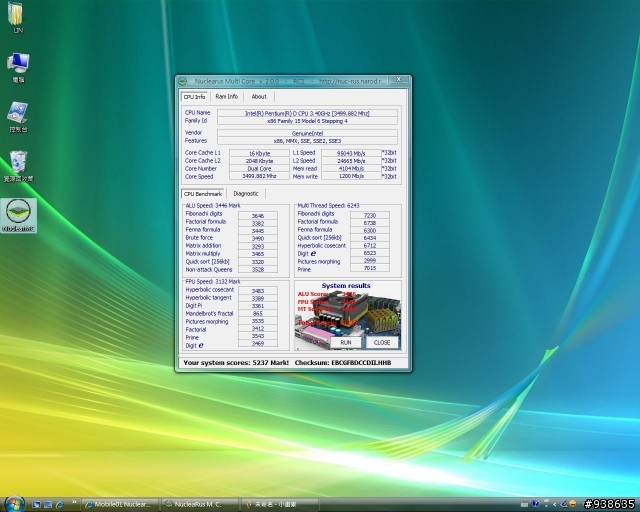This screenshot has height=512, width=640.
Task: Click the Hyperbolic tangent FPU score
Action: [258, 298]
